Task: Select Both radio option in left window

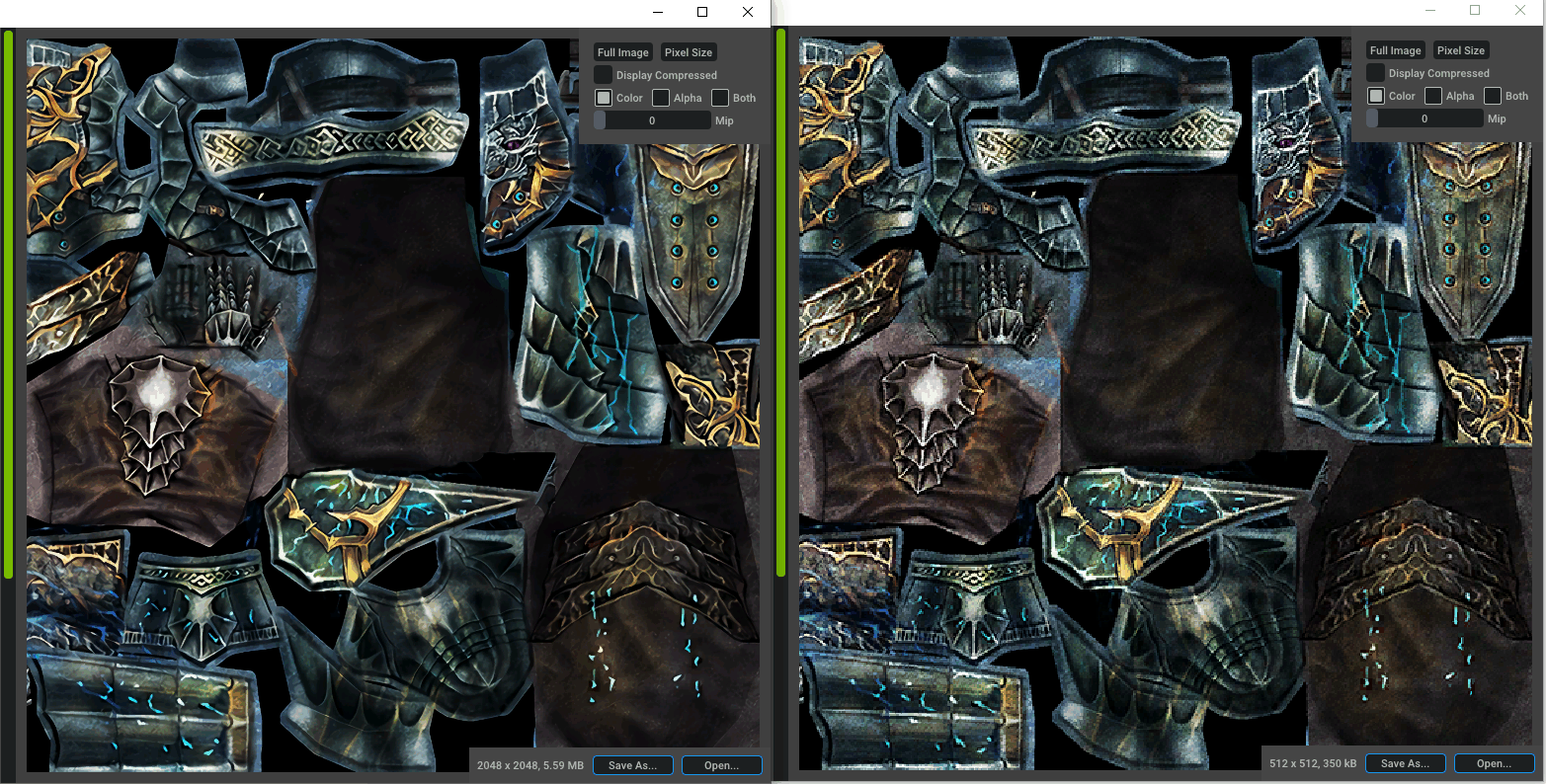Action: point(720,98)
